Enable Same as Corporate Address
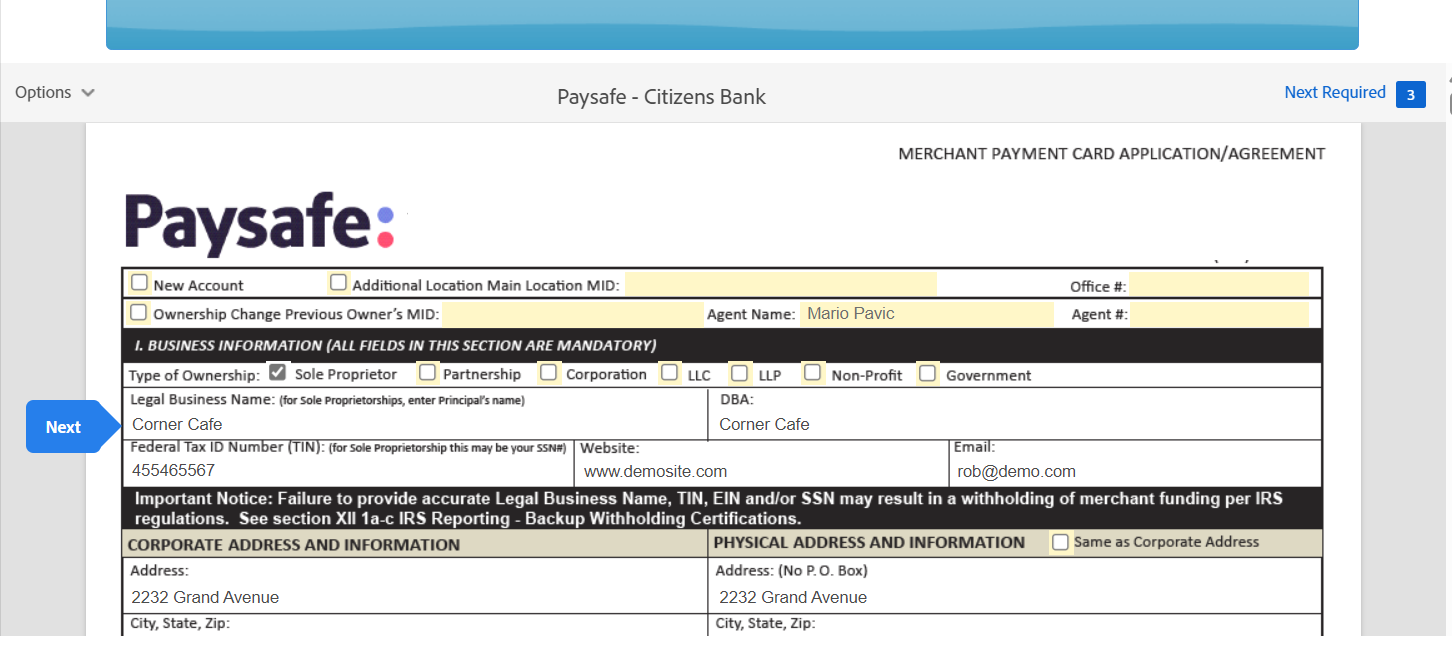1452x648 pixels. [1061, 542]
